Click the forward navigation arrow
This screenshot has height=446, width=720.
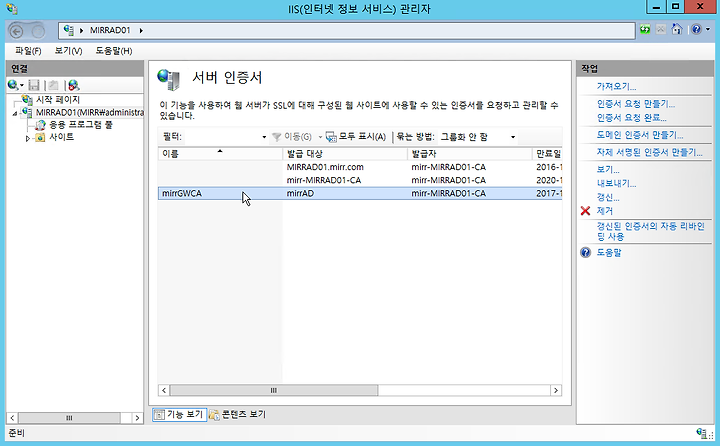click(x=39, y=31)
